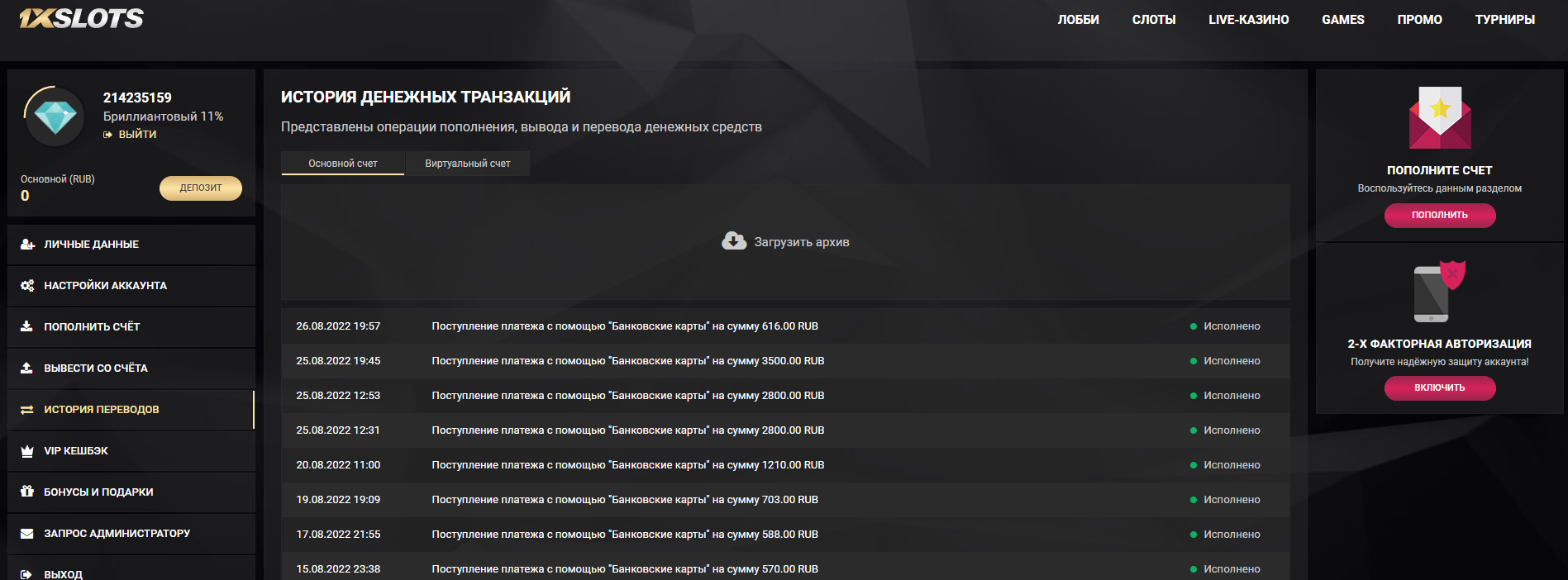The width and height of the screenshot is (1568, 580).
Task: Click the 703.00 RUB payment description
Action: (x=625, y=500)
